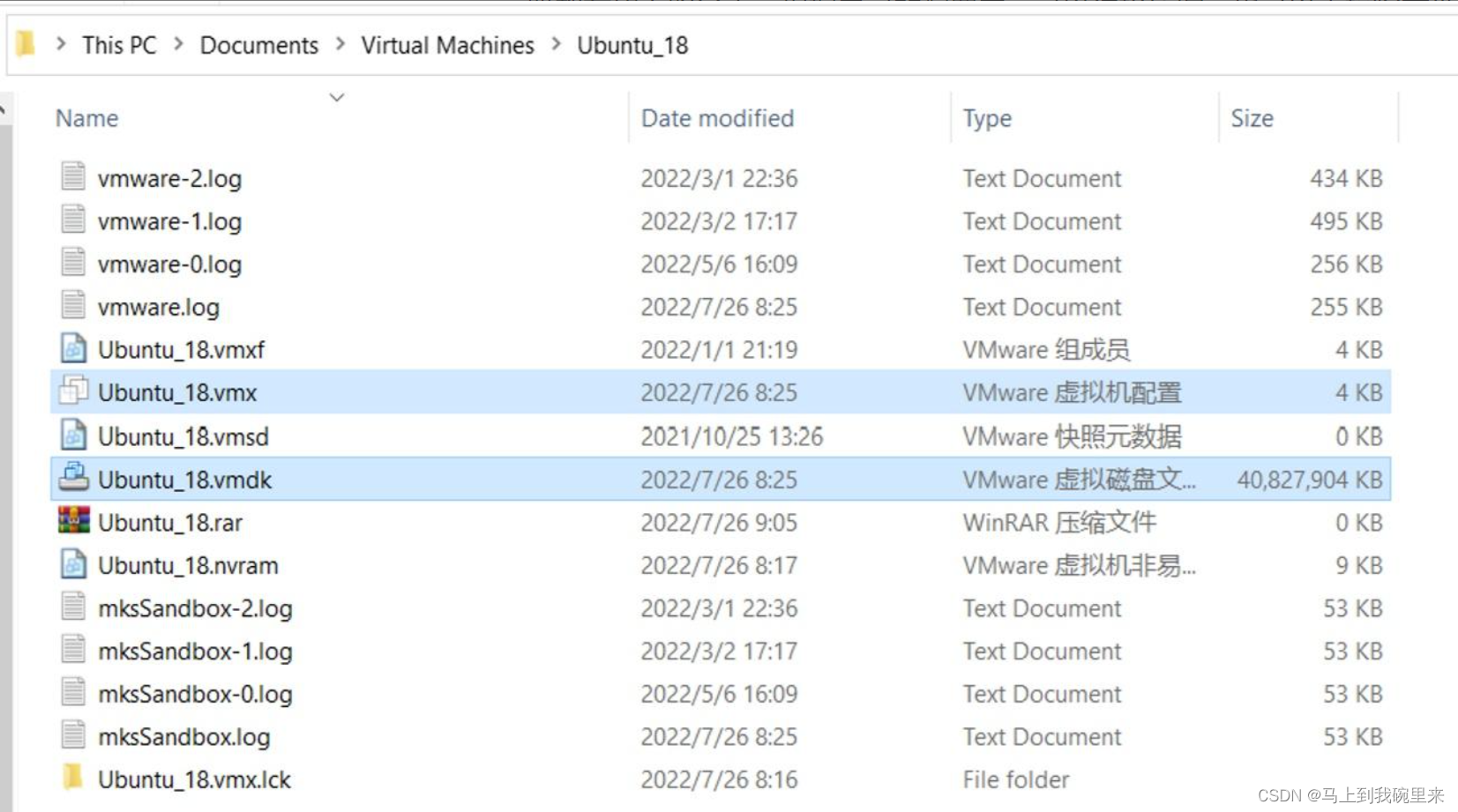Image resolution: width=1458 pixels, height=812 pixels.
Task: Click the date 2022/1/1 21:19
Action: coord(719,350)
